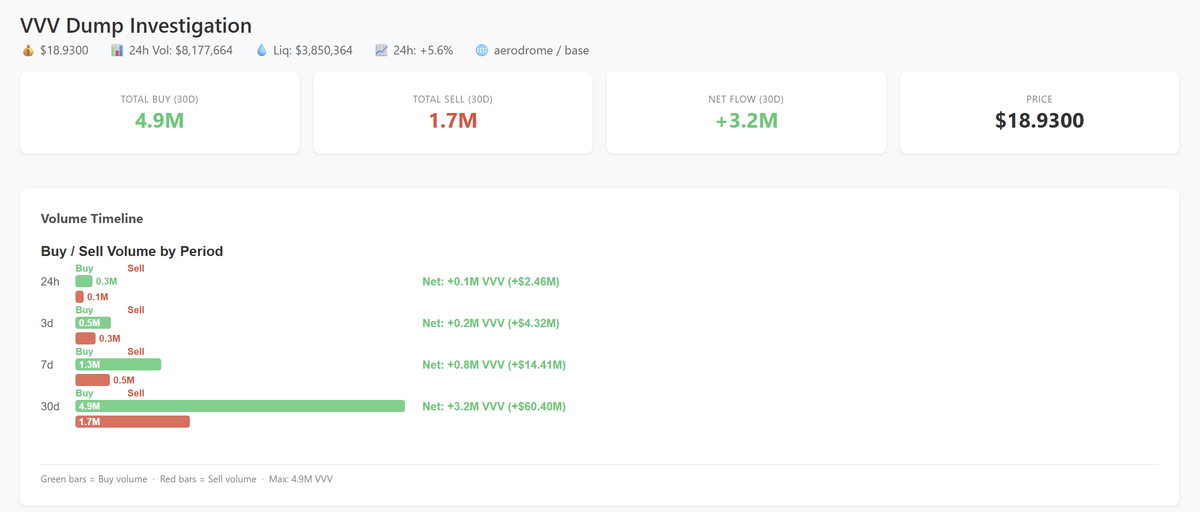Select the Total Sell (30D) card
The width and height of the screenshot is (1200, 512).
point(453,112)
